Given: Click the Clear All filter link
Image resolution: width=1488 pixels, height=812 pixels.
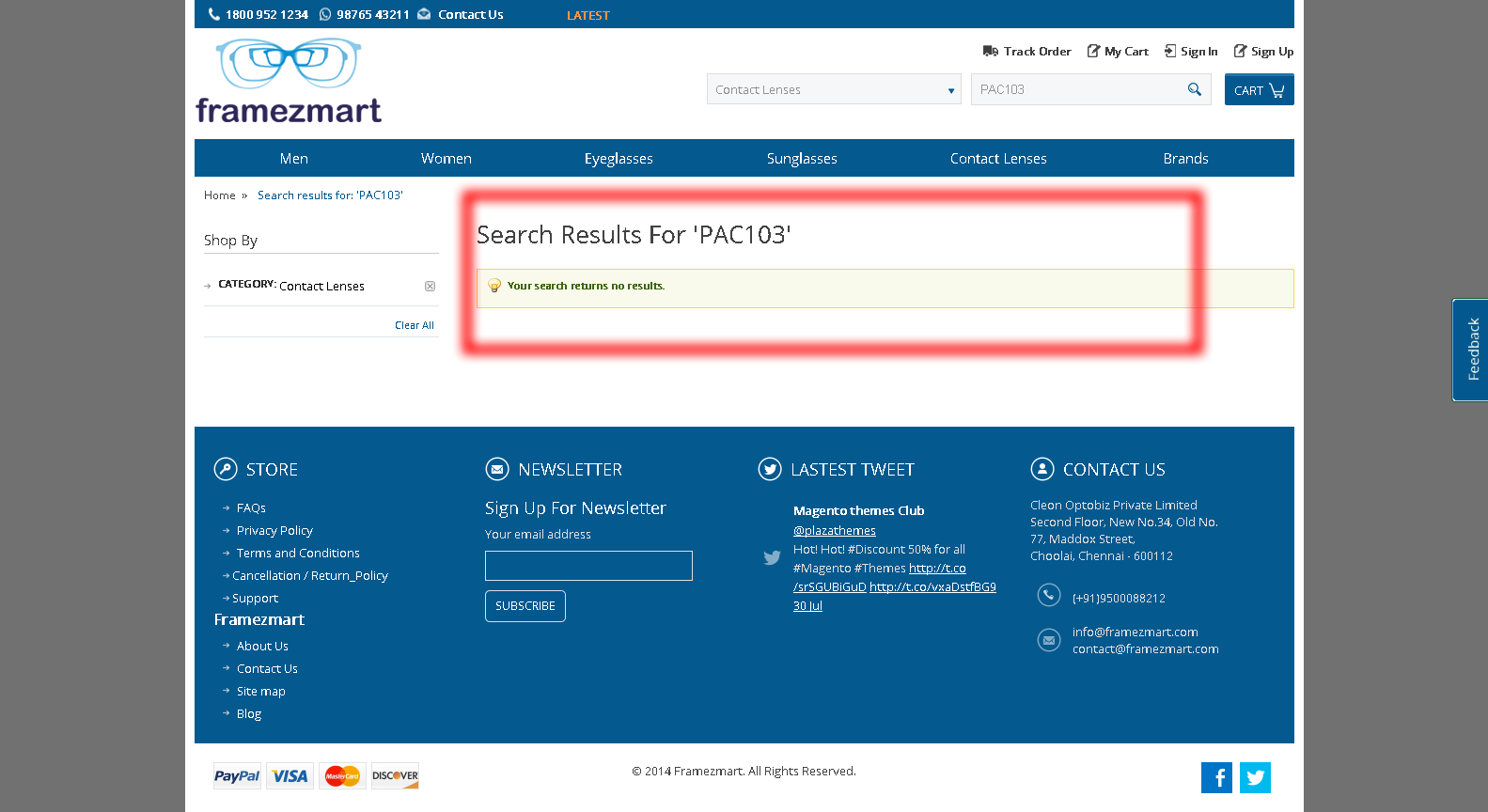Looking at the screenshot, I should point(415,325).
